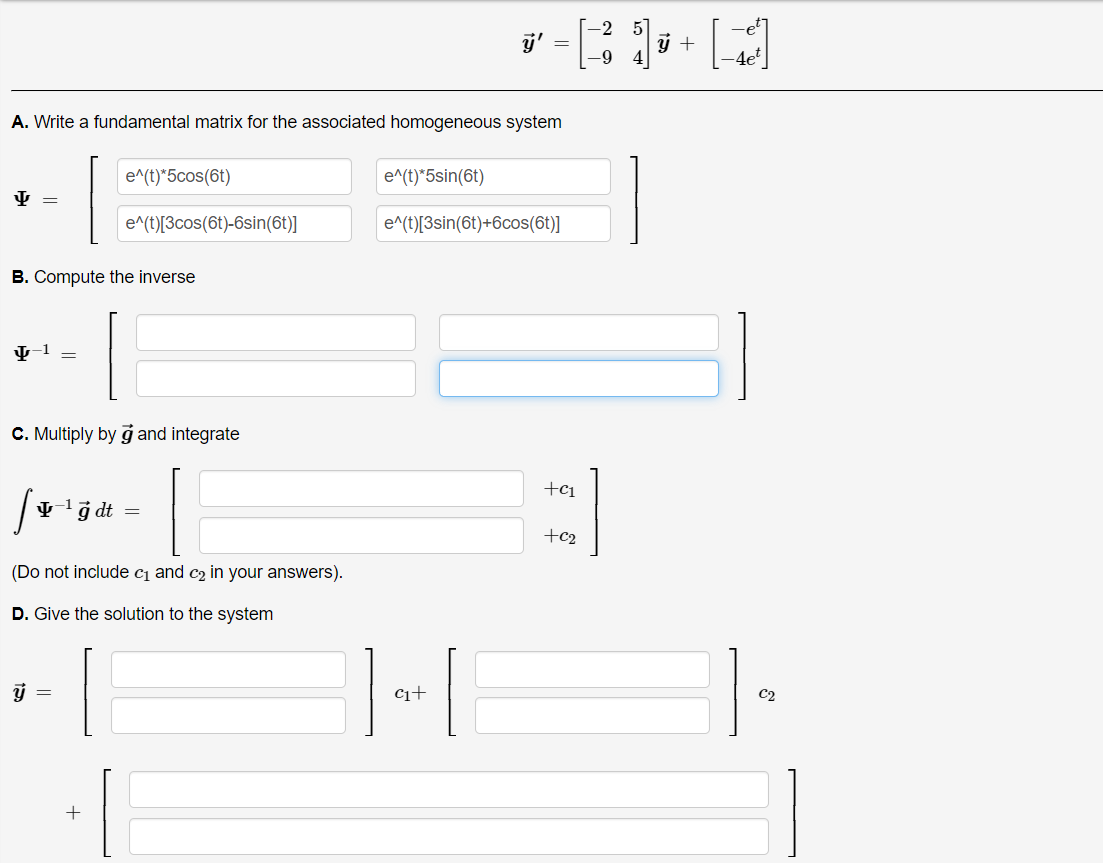Click the top-left inverse matrix entry field
The height and width of the screenshot is (863, 1103).
[276, 333]
